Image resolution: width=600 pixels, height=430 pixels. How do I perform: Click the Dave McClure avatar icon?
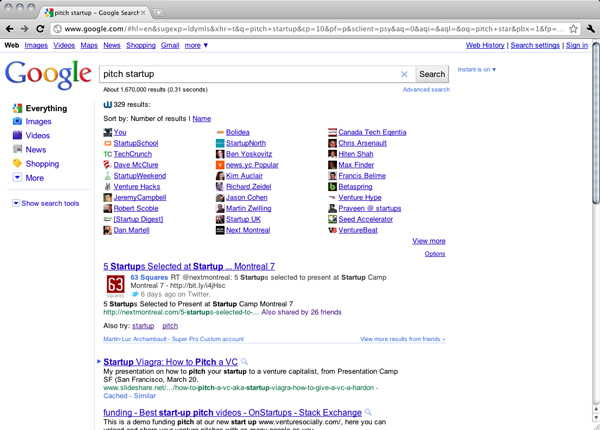[108, 165]
